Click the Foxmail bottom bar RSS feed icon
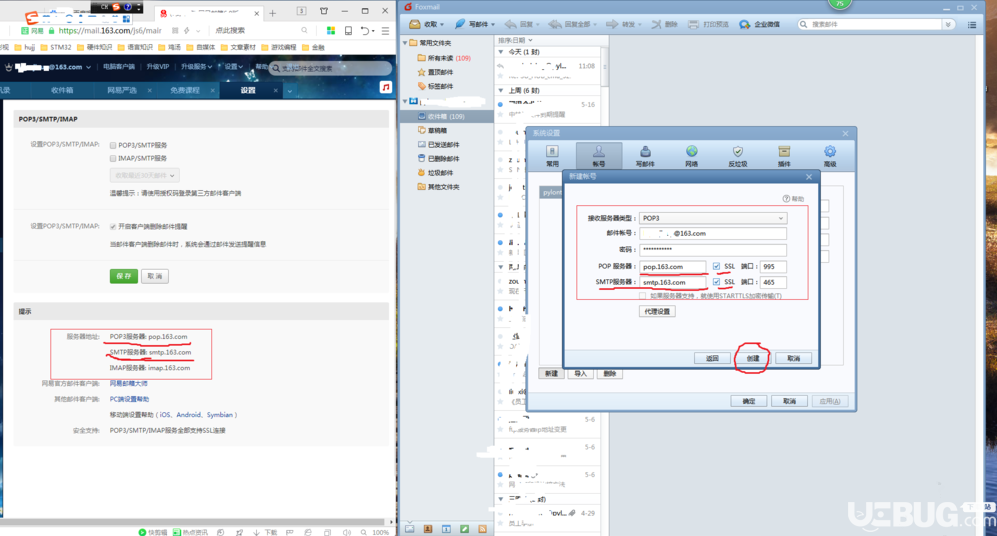This screenshot has height=536, width=997. point(483,529)
